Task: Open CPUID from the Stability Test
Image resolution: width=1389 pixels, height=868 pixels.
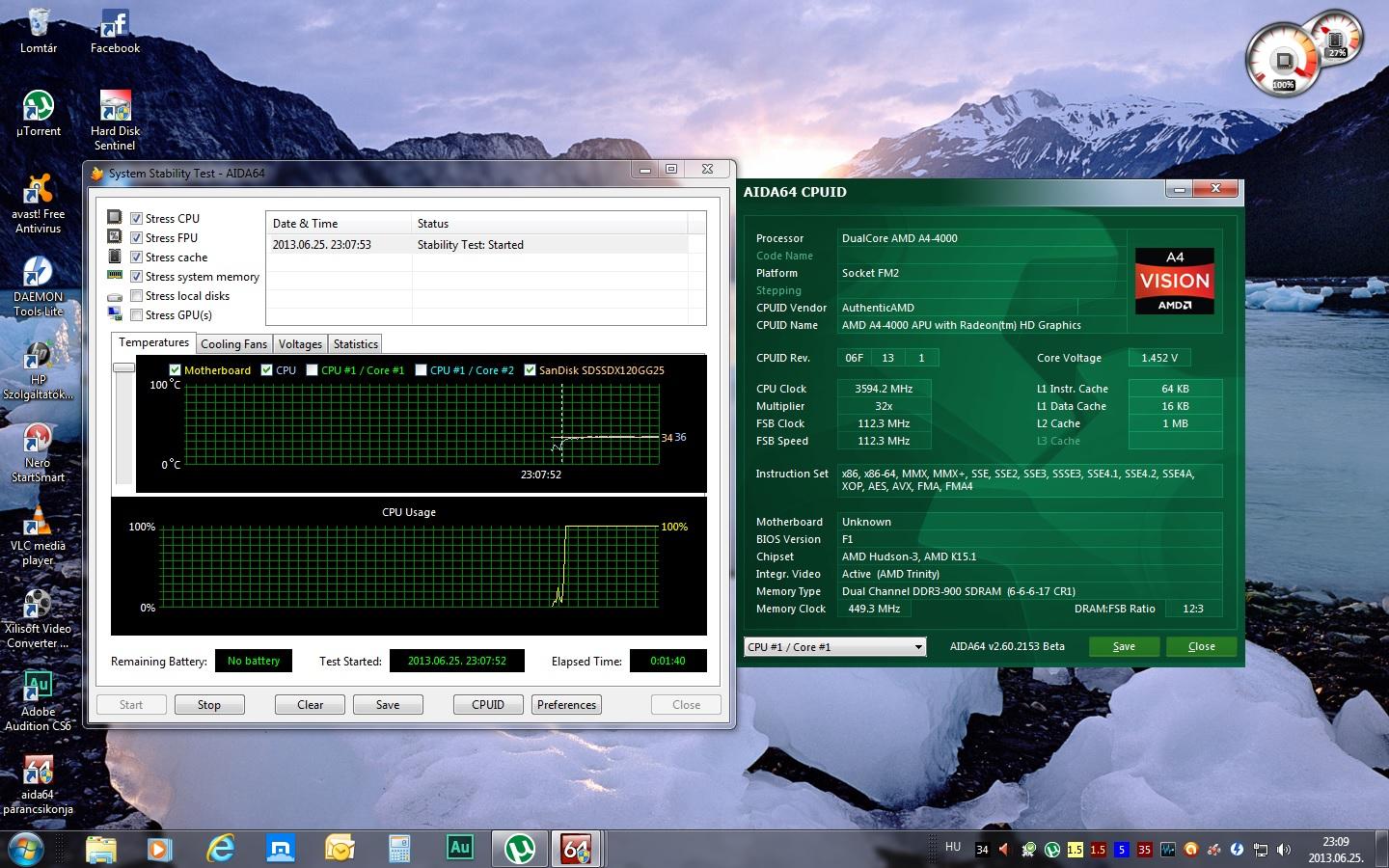Action: pos(488,705)
